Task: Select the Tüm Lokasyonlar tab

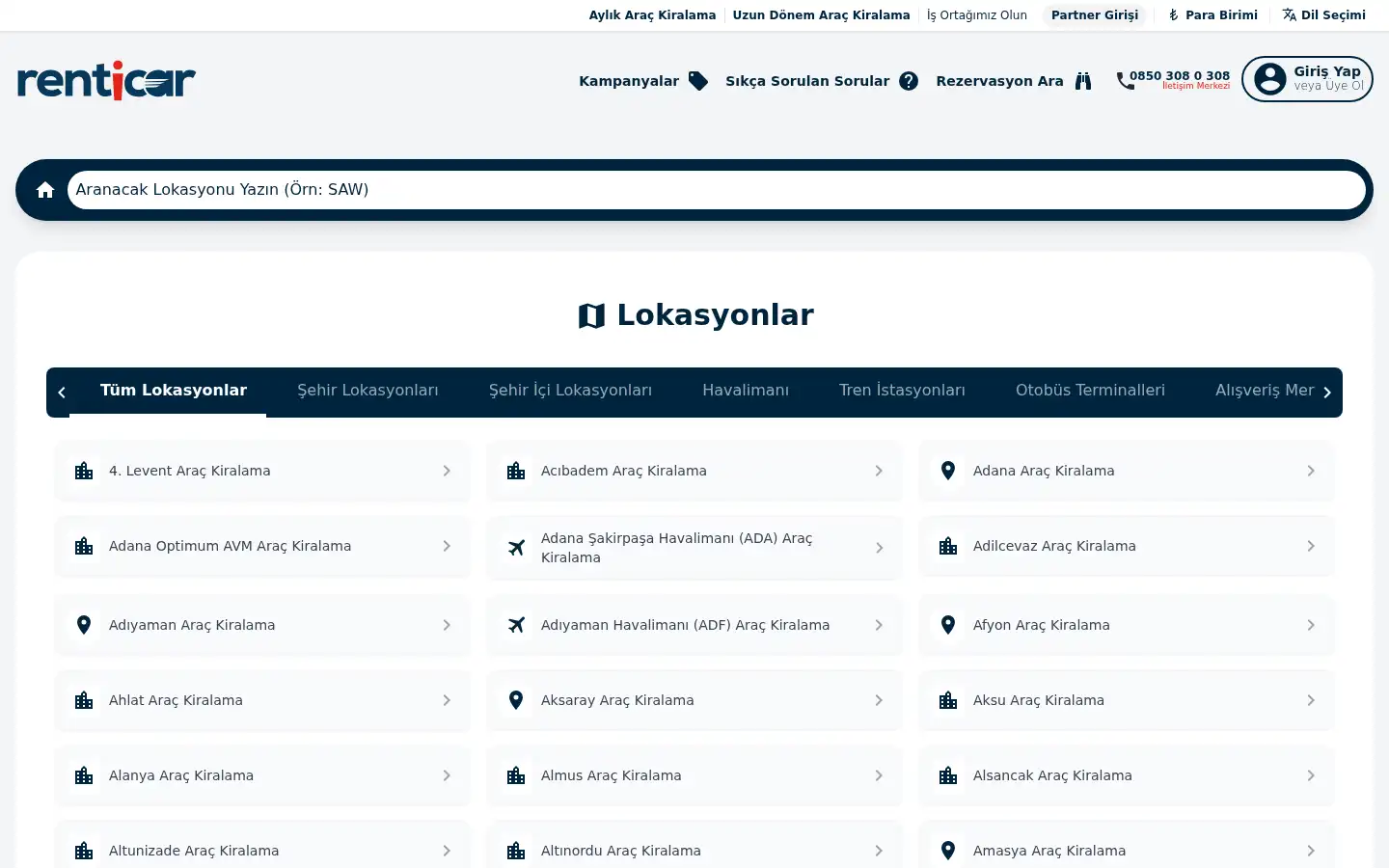Action: coord(174,391)
